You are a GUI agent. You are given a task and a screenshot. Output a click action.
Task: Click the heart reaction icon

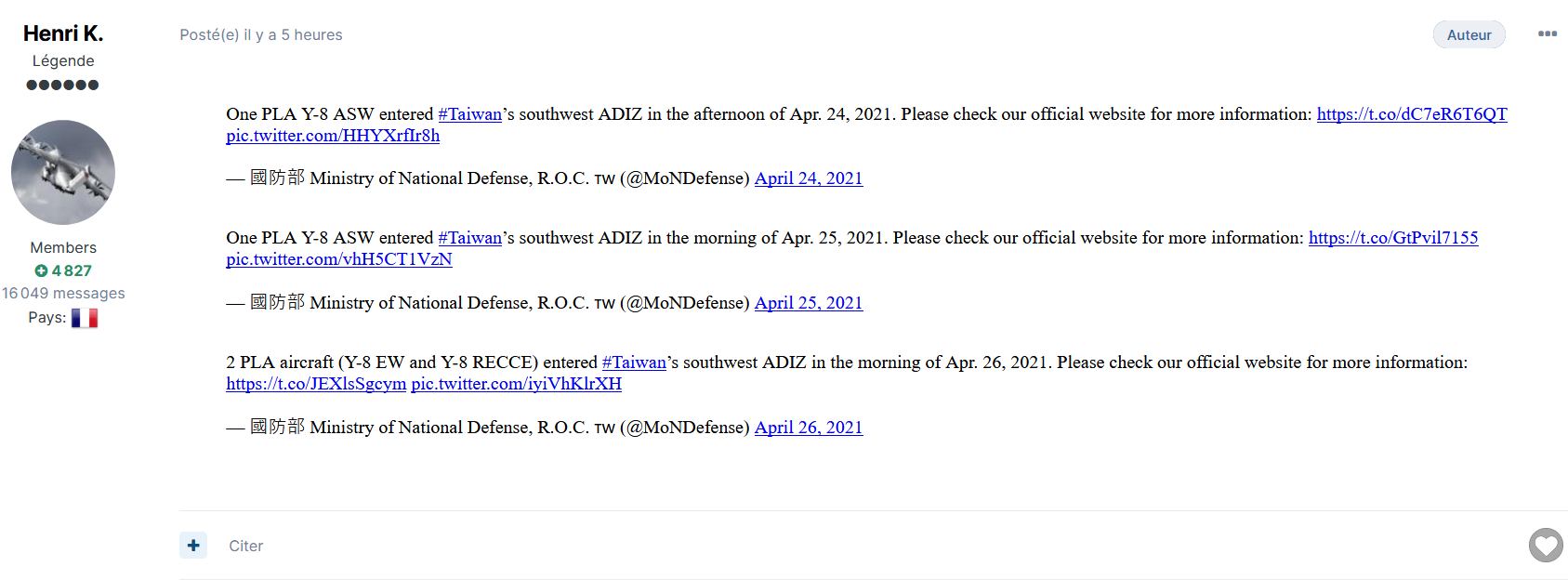coord(1546,545)
